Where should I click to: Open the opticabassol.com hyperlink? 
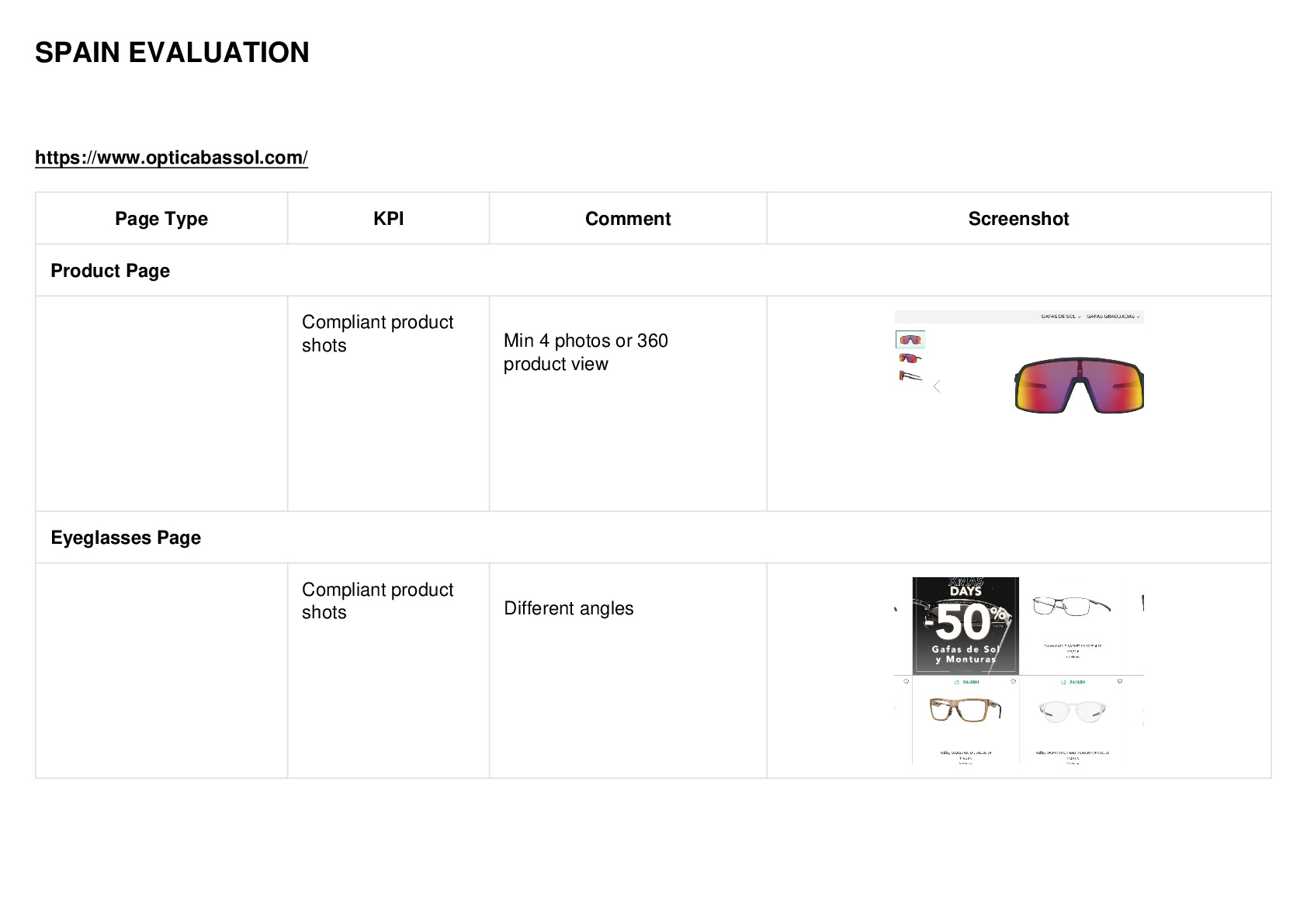(172, 157)
